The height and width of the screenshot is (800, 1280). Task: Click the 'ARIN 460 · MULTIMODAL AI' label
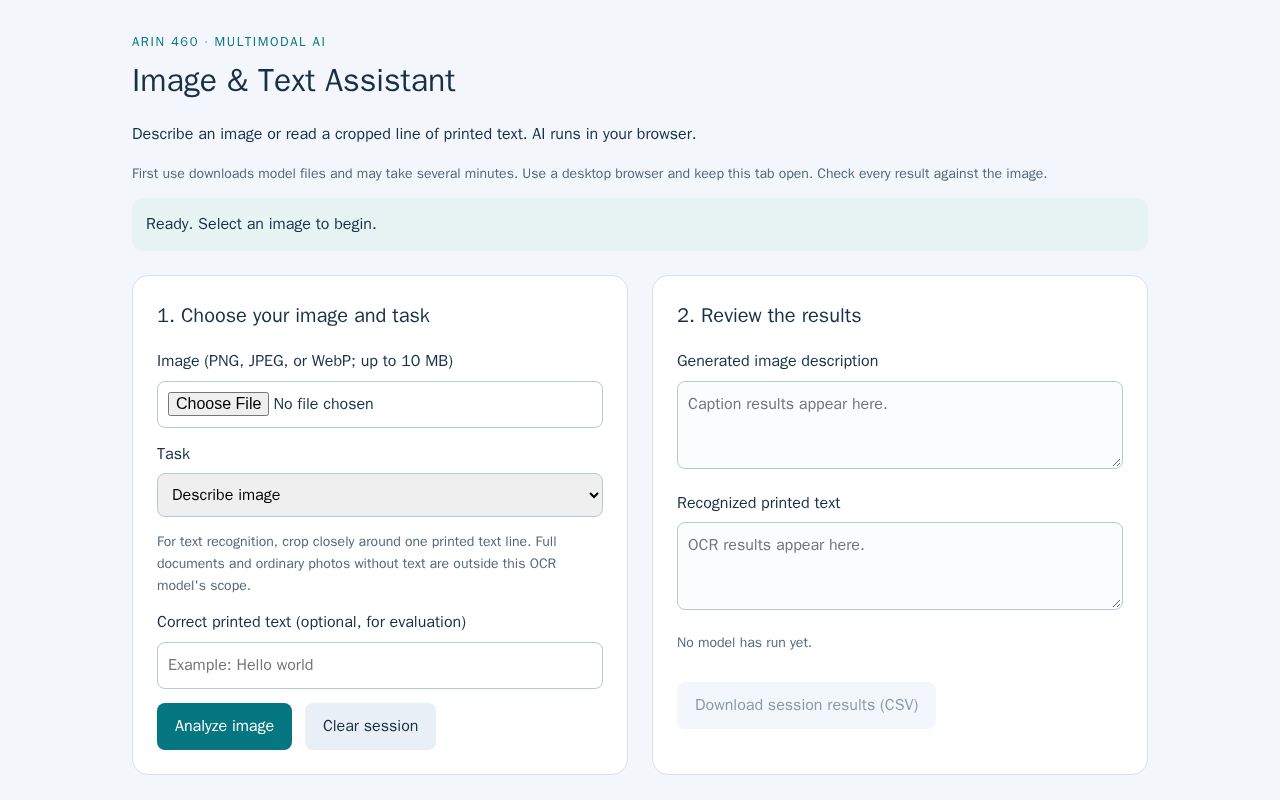pos(229,42)
